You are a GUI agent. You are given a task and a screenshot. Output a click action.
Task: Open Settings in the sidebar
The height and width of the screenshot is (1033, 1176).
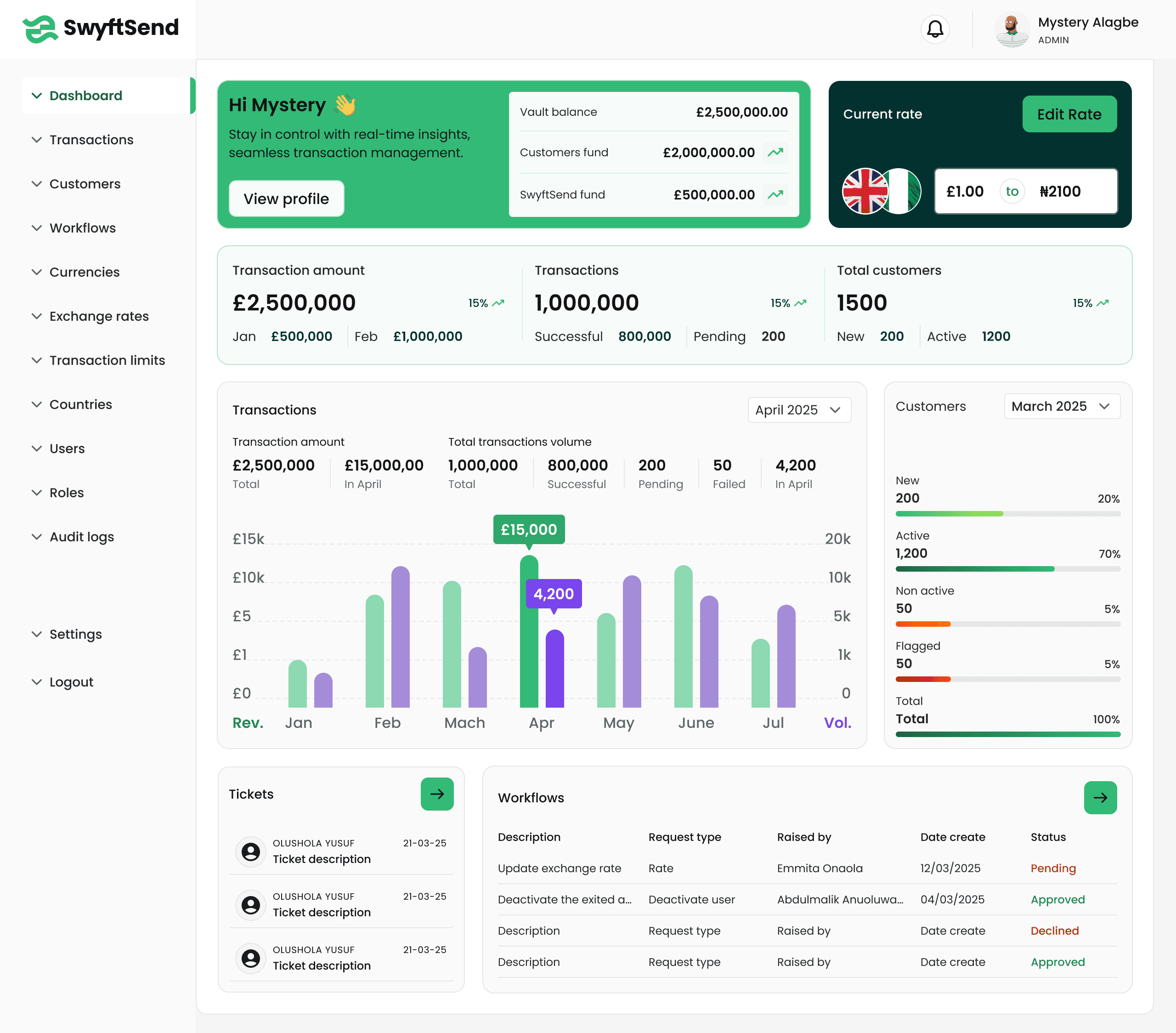pyautogui.click(x=75, y=634)
